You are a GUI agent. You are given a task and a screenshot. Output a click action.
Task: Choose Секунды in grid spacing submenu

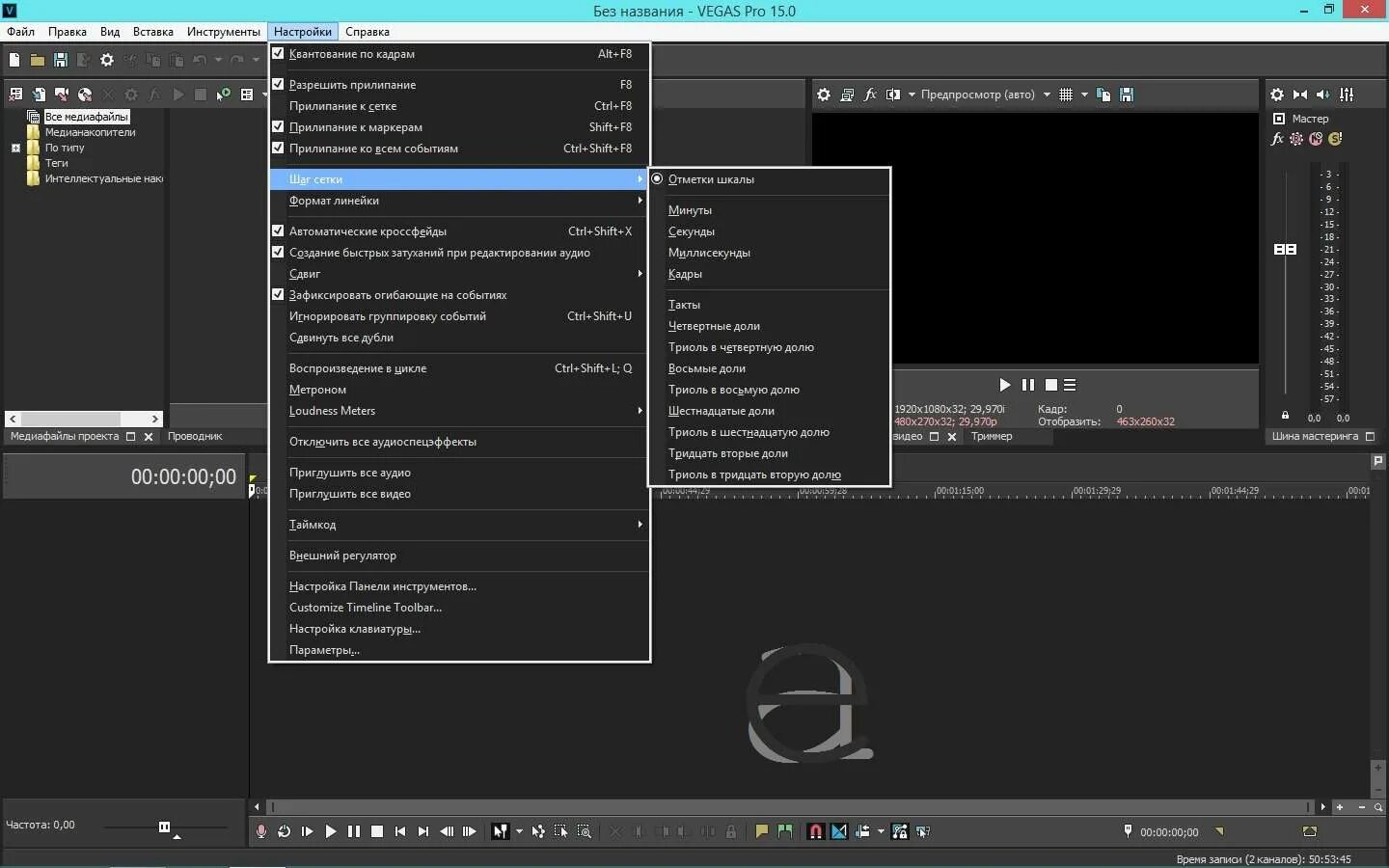point(769,231)
